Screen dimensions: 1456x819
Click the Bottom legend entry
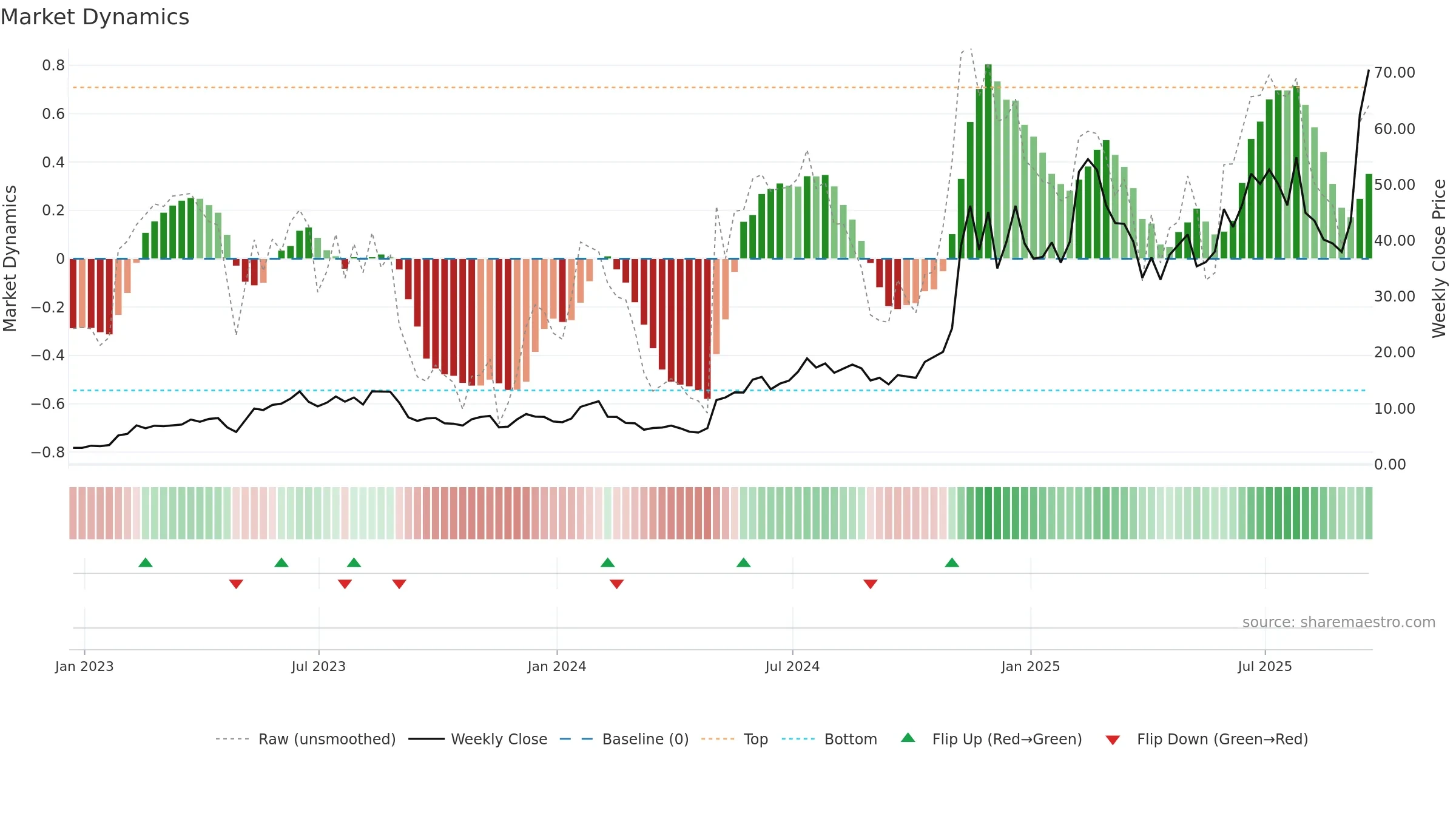[x=829, y=739]
